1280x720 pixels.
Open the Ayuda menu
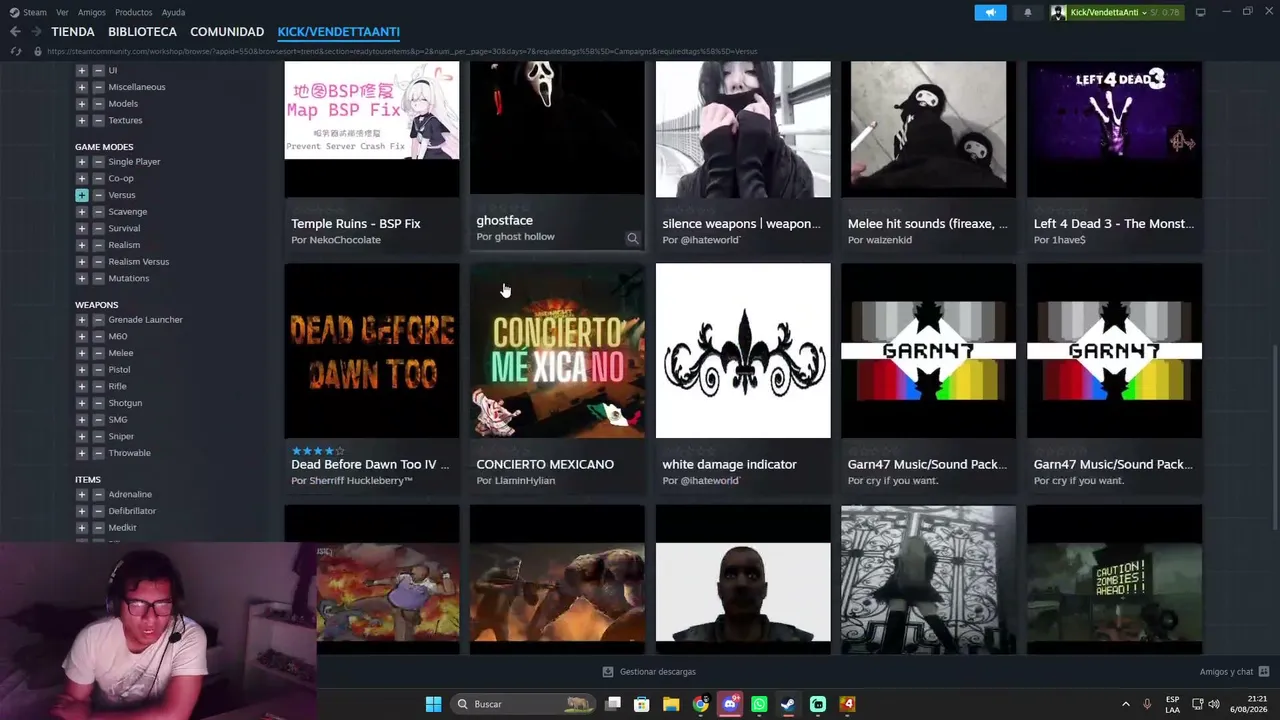tap(173, 12)
